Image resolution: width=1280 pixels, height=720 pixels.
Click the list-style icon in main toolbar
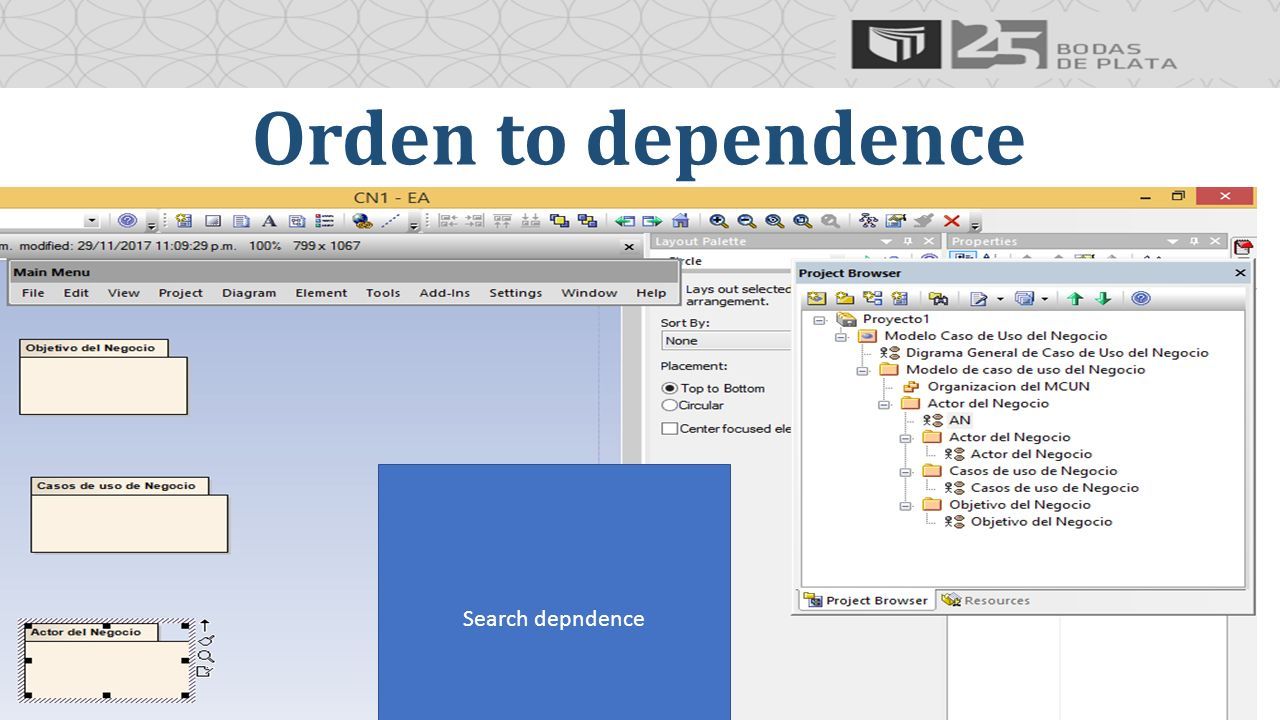coord(325,221)
